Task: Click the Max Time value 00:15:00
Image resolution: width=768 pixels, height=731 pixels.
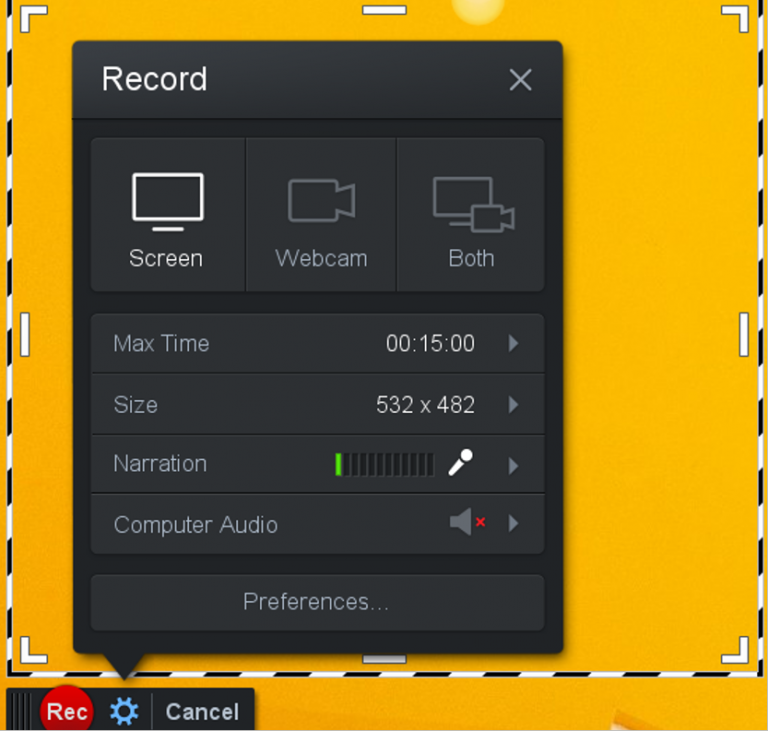Action: point(430,343)
